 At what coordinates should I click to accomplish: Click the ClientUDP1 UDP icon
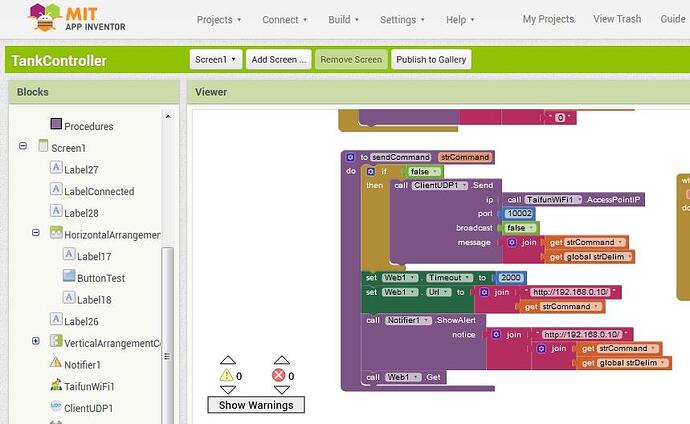pos(56,406)
